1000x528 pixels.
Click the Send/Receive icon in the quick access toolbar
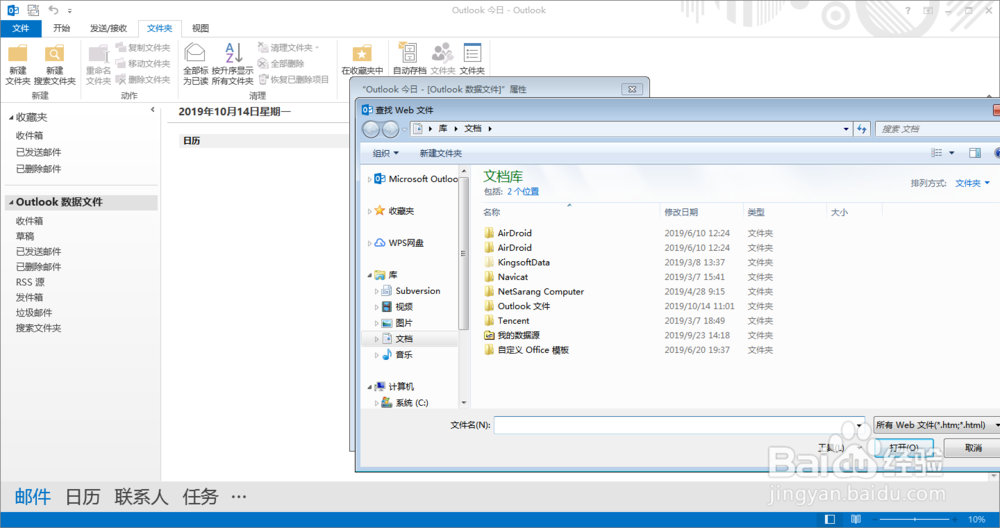pos(33,10)
